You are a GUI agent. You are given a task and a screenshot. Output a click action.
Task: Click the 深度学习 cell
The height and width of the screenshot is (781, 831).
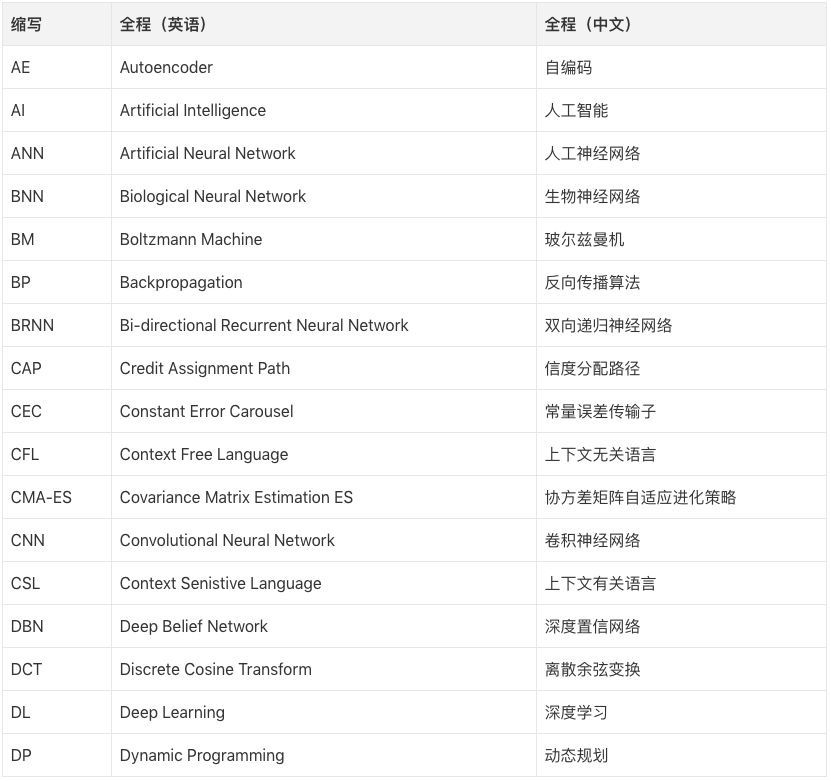[681, 712]
